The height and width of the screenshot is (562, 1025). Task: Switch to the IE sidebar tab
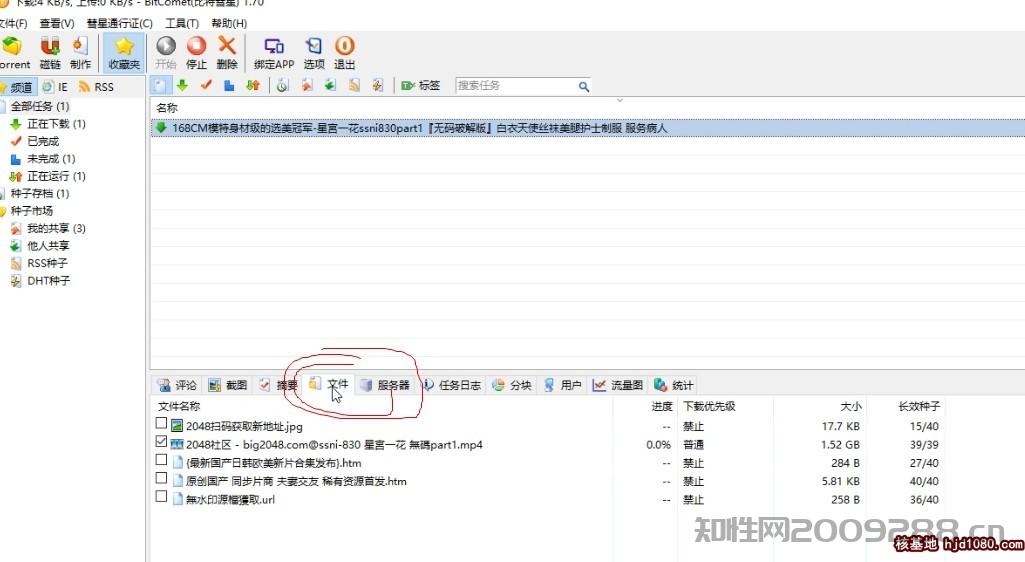tap(55, 87)
